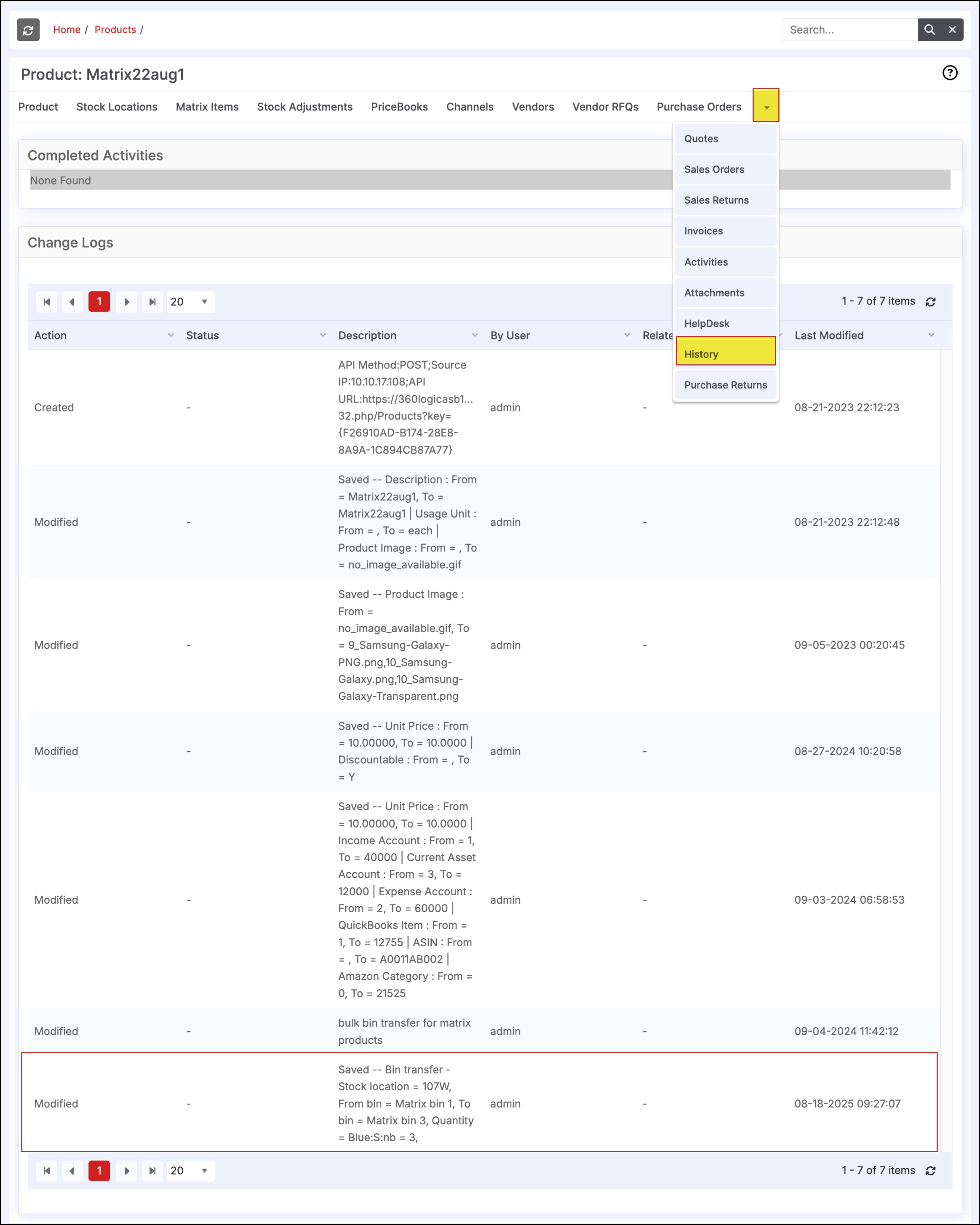Open top pager page size dropdown
980x1225 pixels.
coord(190,302)
